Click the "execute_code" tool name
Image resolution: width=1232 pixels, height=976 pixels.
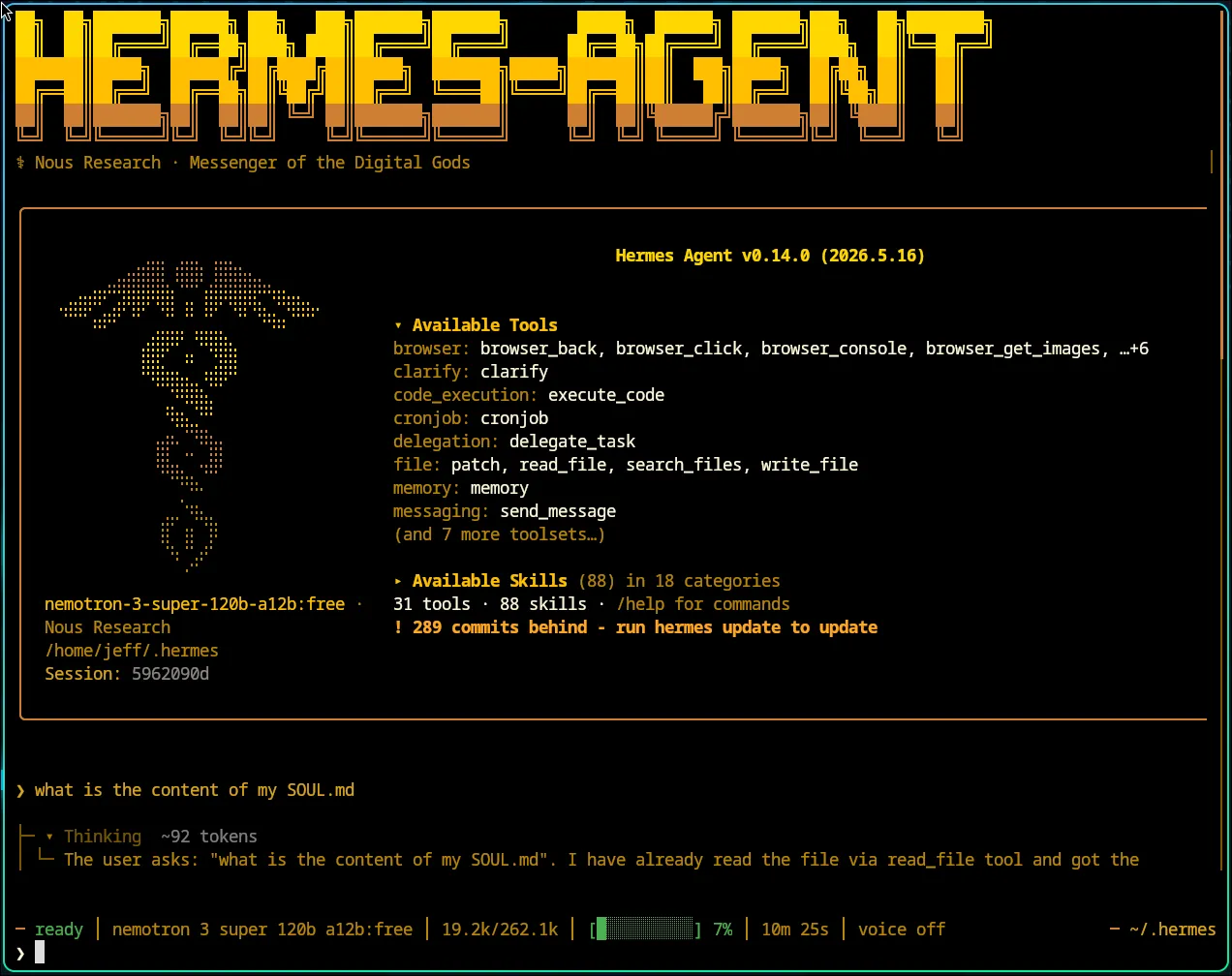coord(606,395)
